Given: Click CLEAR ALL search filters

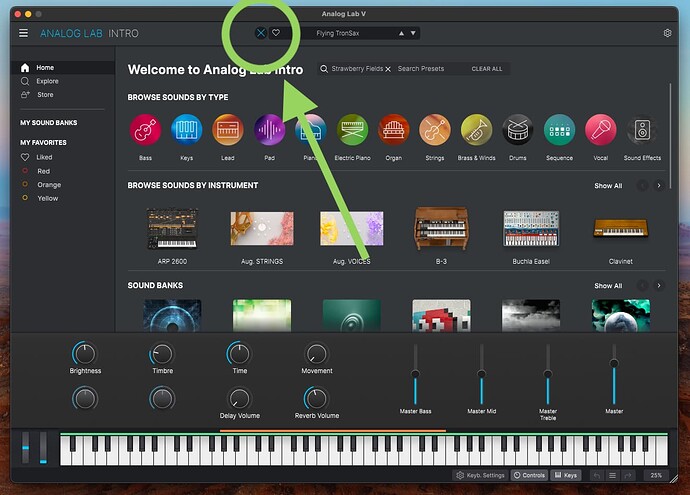Looking at the screenshot, I should (487, 69).
